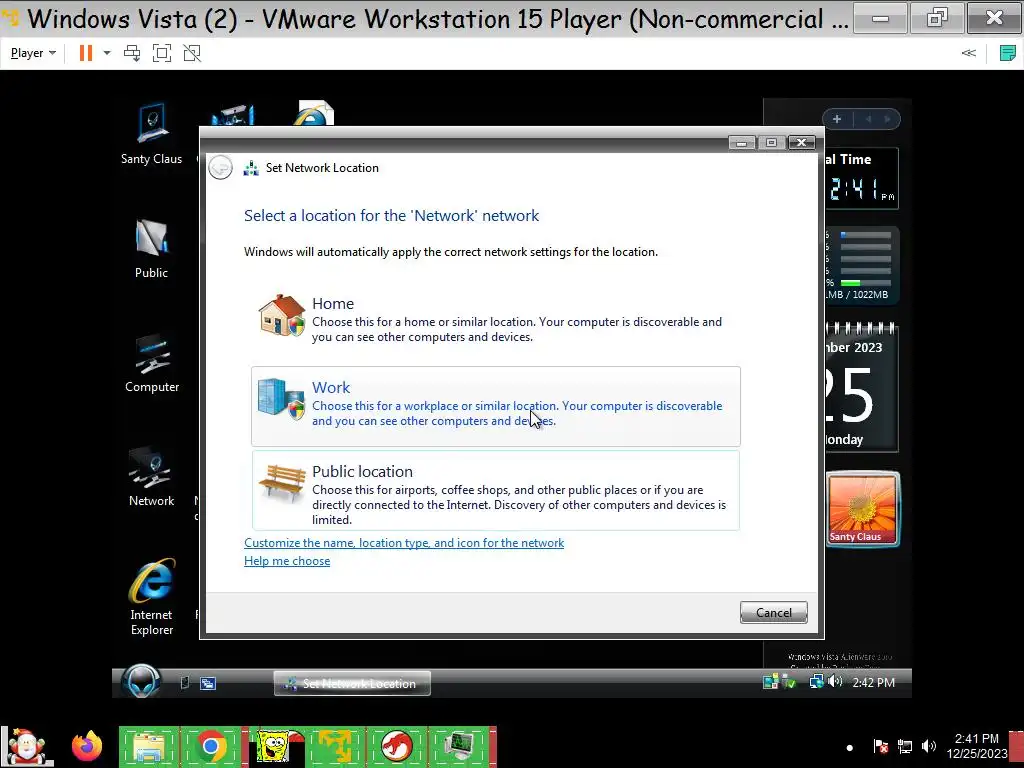
Task: Click the host flag notification tray icon
Action: click(880, 746)
